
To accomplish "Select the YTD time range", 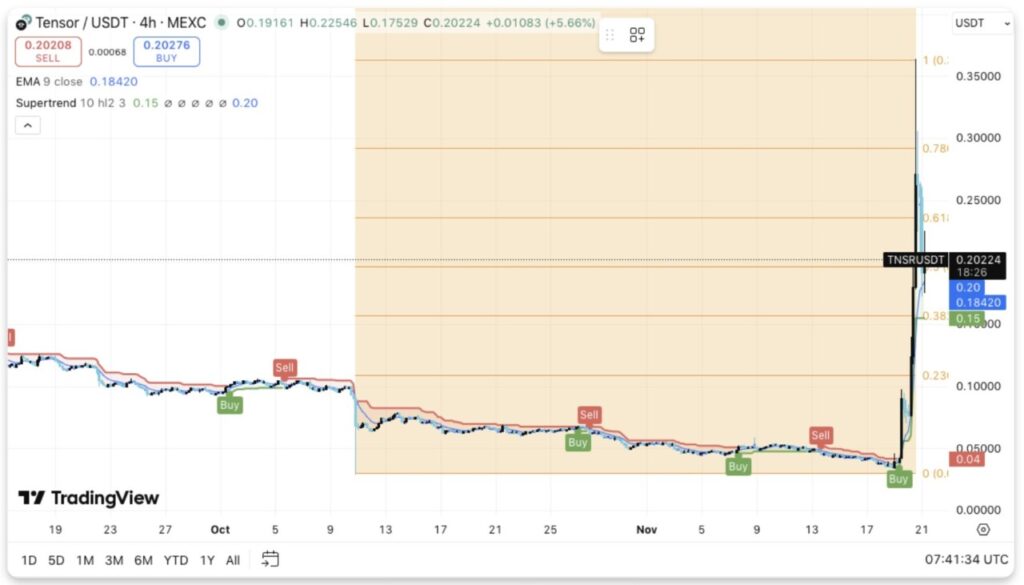I will point(175,560).
